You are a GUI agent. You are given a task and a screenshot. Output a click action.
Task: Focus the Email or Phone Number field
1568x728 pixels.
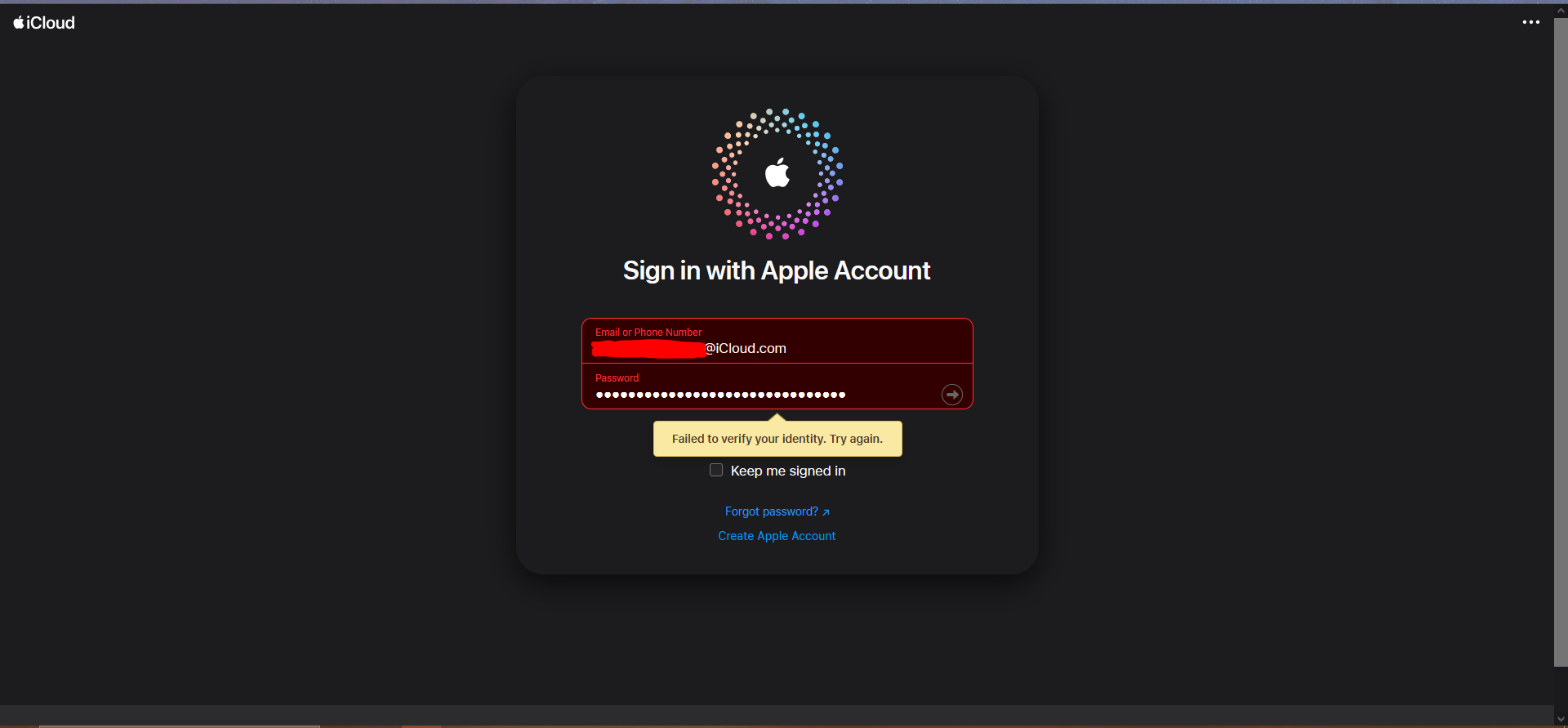(777, 341)
